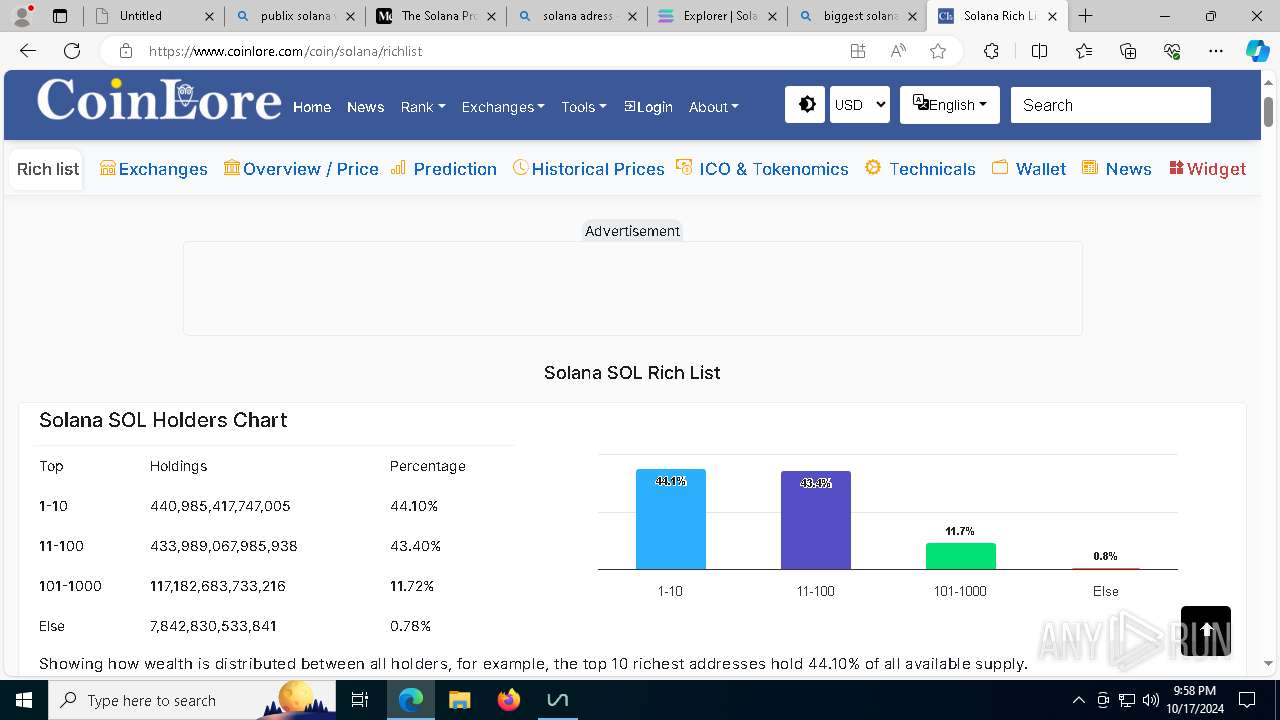1280x720 pixels.
Task: Open Windows Start menu
Action: (24, 700)
